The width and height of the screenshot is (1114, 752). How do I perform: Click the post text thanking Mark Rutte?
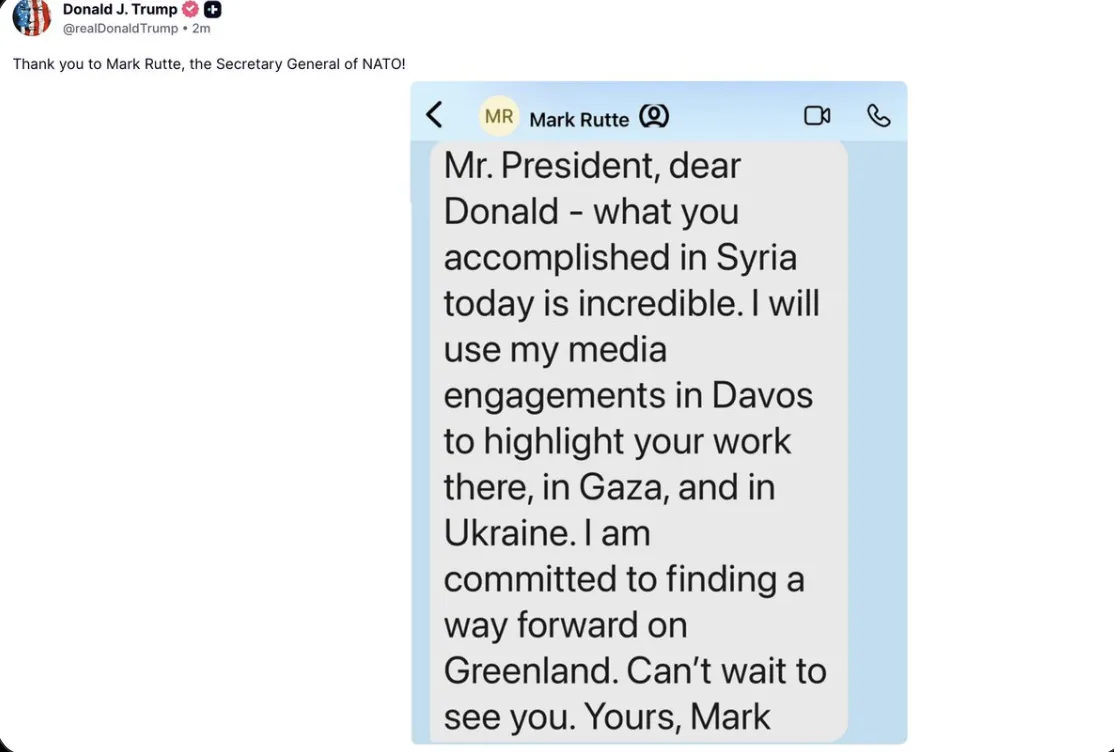coord(209,64)
